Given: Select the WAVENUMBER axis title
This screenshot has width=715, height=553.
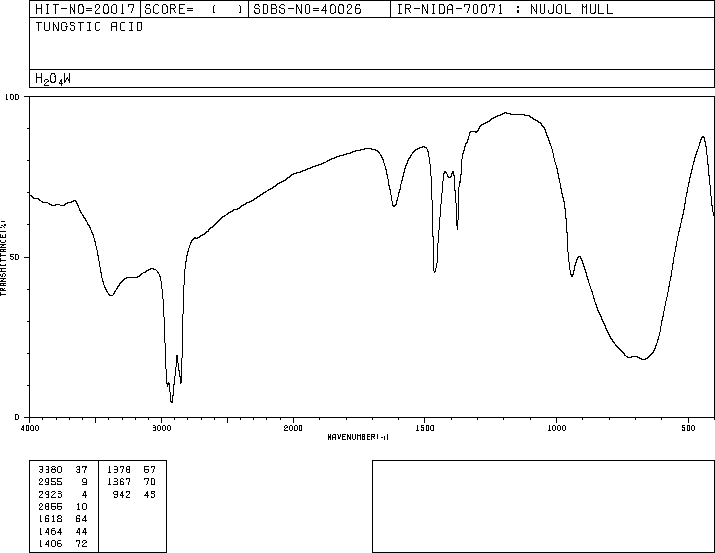Looking at the screenshot, I should click(x=358, y=437).
